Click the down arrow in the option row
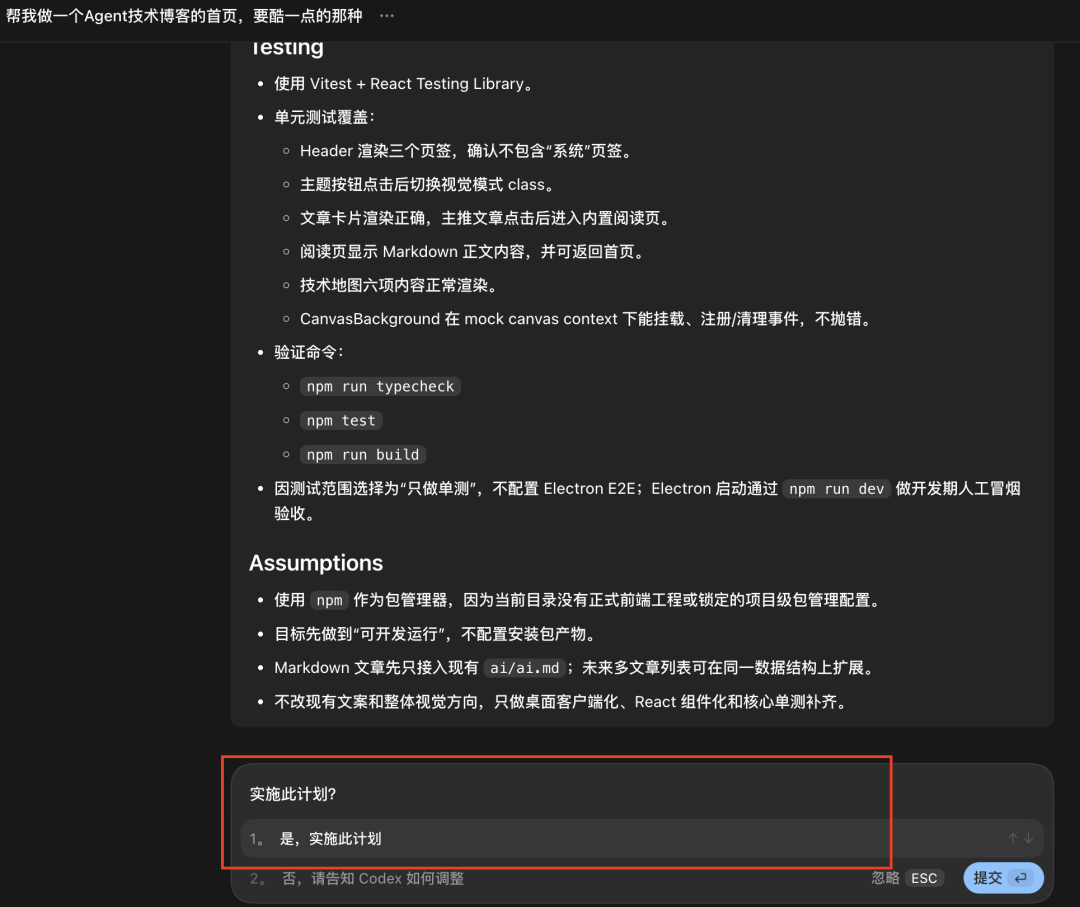 (x=1028, y=838)
